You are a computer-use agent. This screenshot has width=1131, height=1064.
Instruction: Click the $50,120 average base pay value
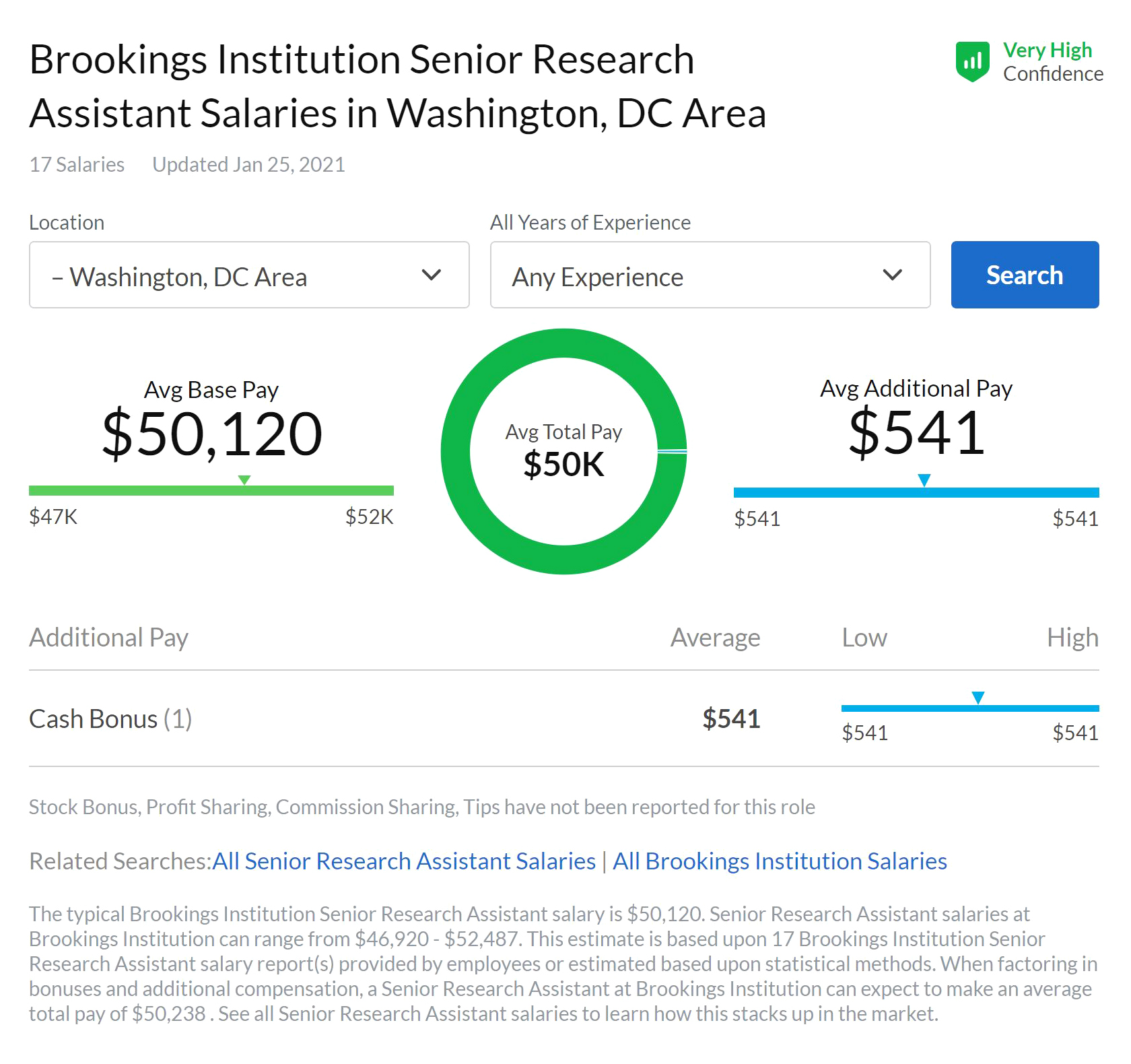[212, 434]
